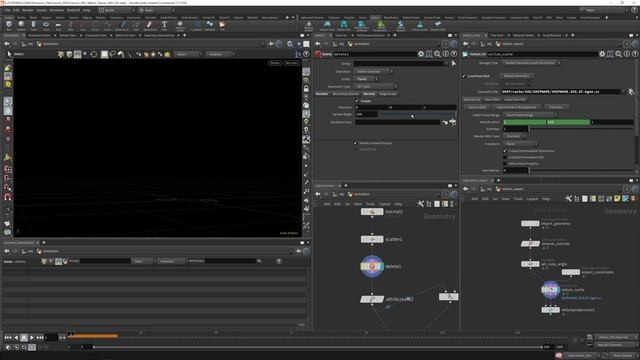Click the Substeps slider
This screenshot has width=640, height=360.
(581, 129)
